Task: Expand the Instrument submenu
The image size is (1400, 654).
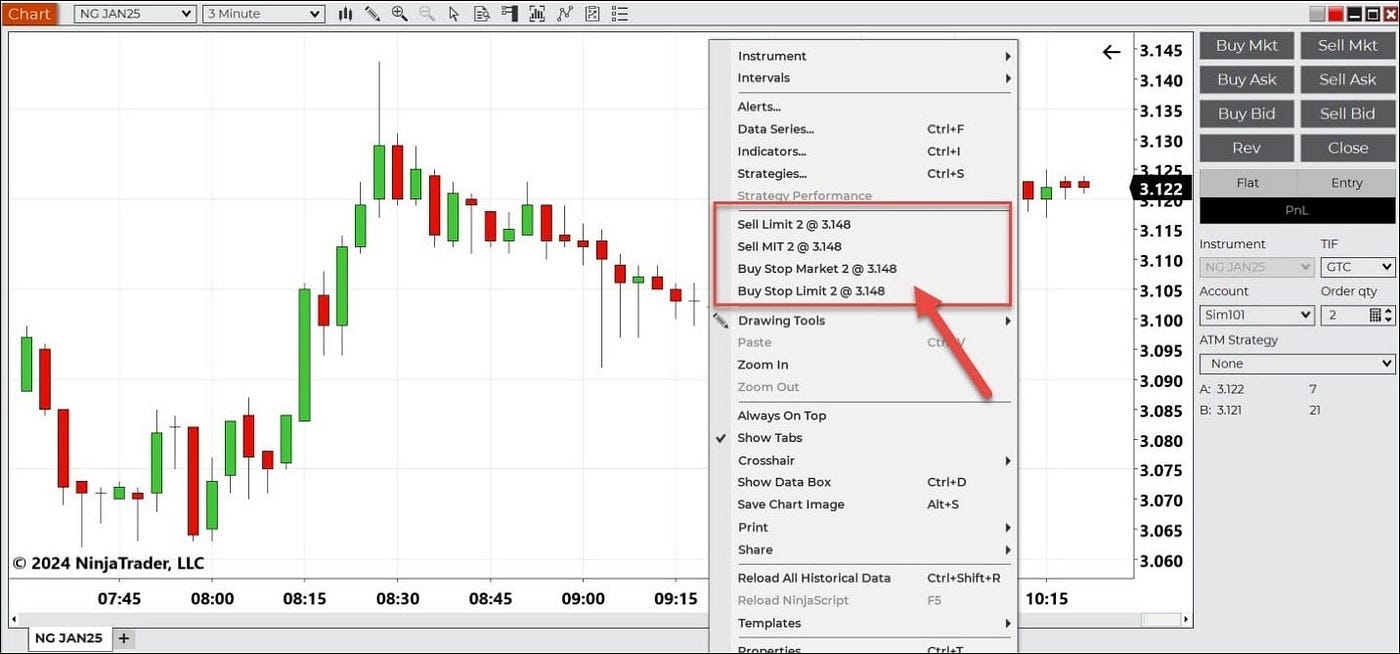Action: 864,56
